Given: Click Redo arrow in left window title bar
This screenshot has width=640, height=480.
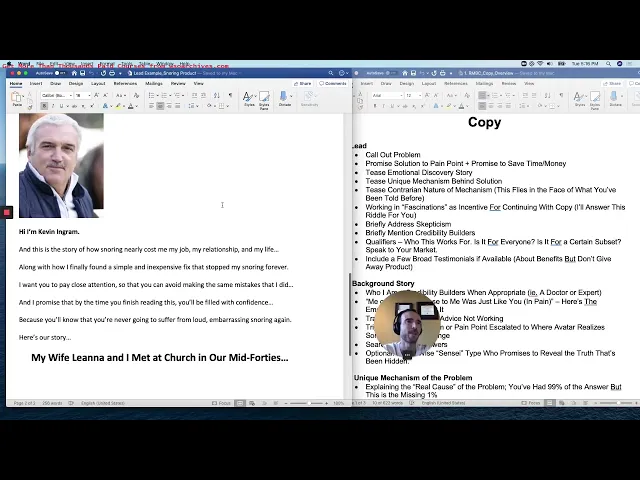Looking at the screenshot, I should coord(103,73).
